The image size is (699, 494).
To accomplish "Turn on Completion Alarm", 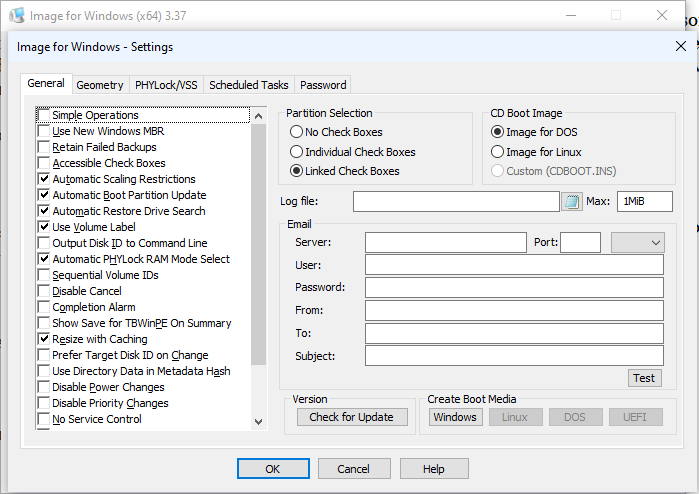I will (x=44, y=307).
